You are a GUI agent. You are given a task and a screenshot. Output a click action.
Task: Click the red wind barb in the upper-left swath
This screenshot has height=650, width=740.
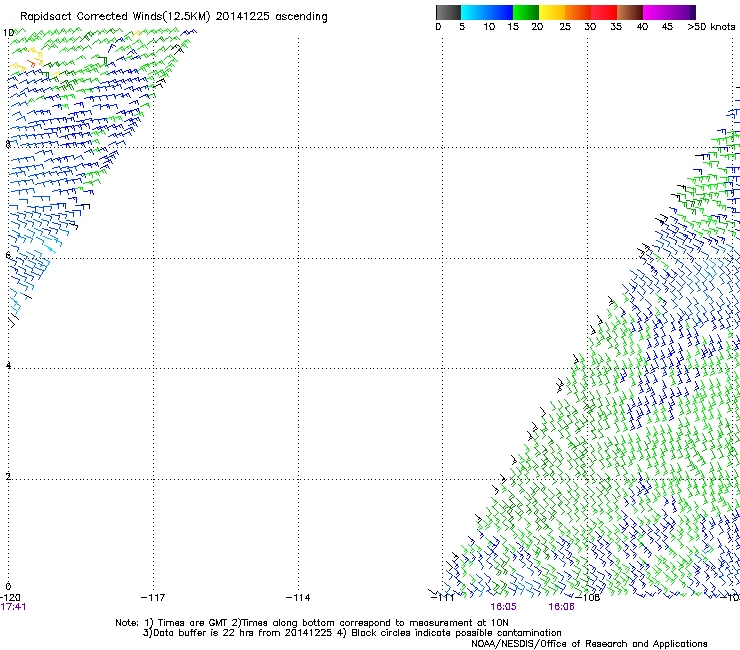point(32,63)
